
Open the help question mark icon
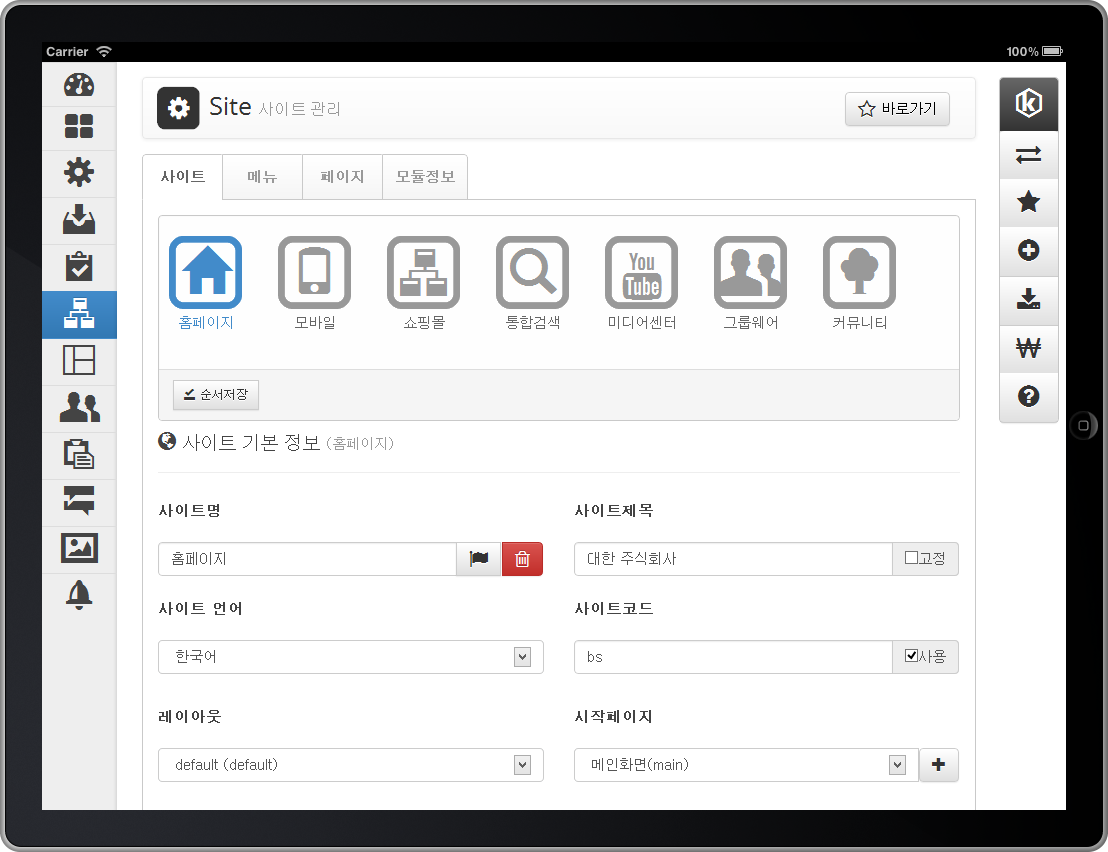(1028, 396)
